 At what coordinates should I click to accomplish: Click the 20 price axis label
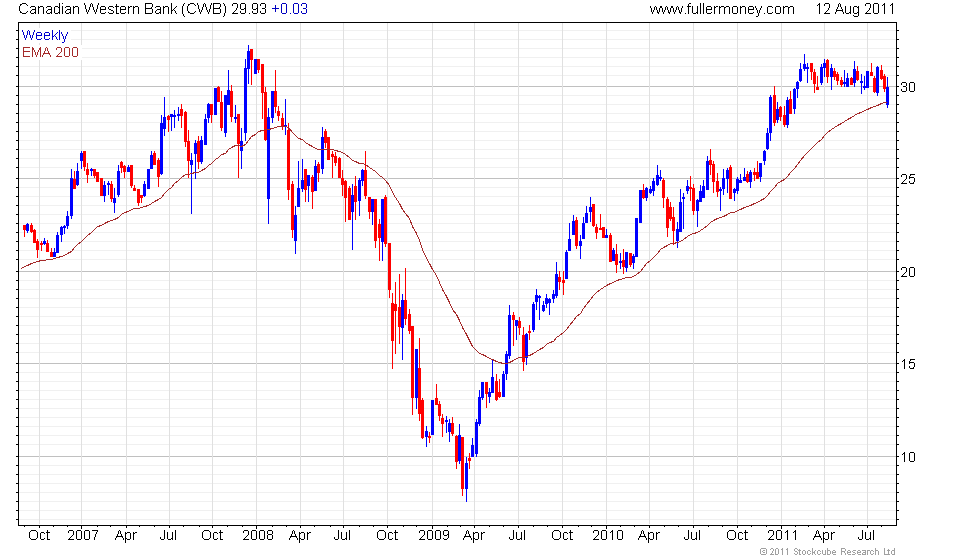(908, 272)
